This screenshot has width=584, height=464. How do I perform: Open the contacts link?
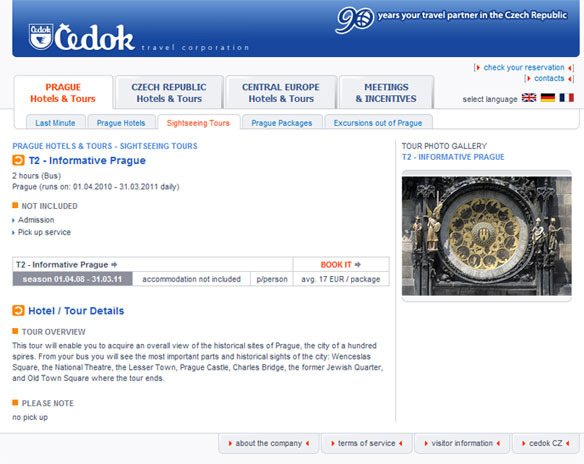tap(549, 78)
